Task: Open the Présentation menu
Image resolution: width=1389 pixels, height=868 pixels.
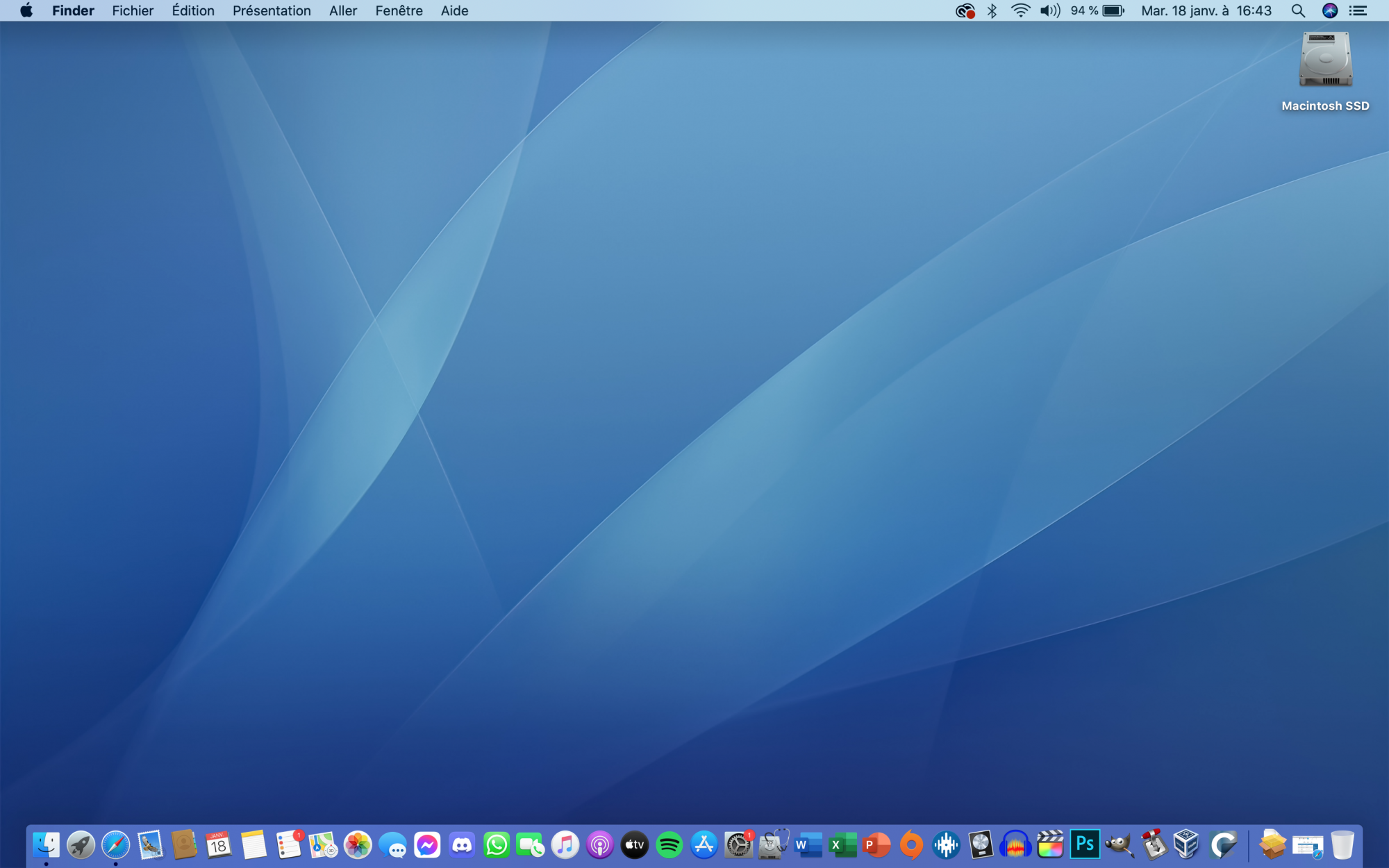Action: (272, 10)
